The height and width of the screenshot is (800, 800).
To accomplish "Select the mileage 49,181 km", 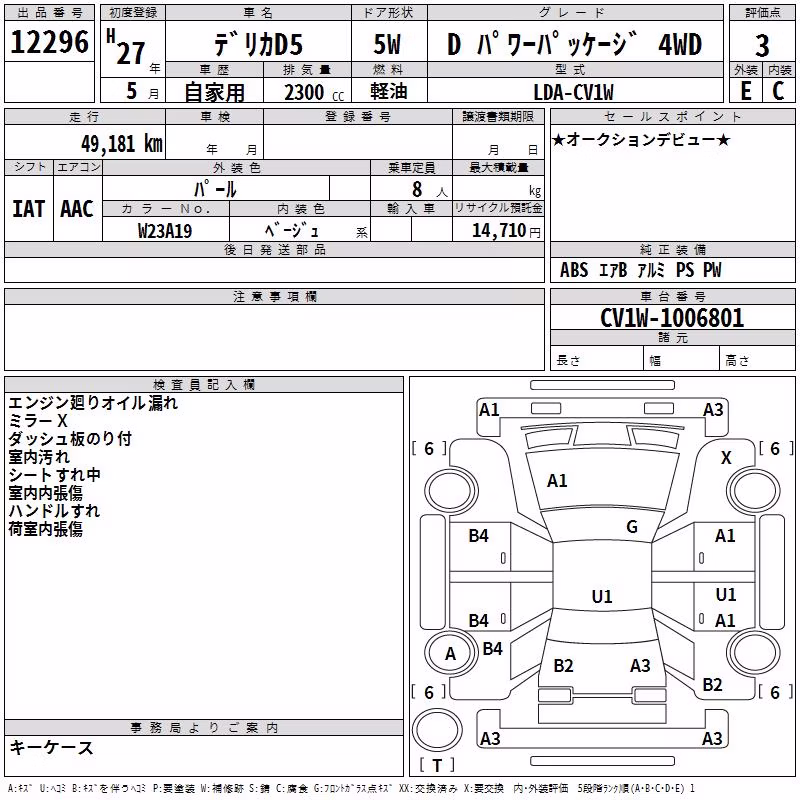I will [x=121, y=144].
